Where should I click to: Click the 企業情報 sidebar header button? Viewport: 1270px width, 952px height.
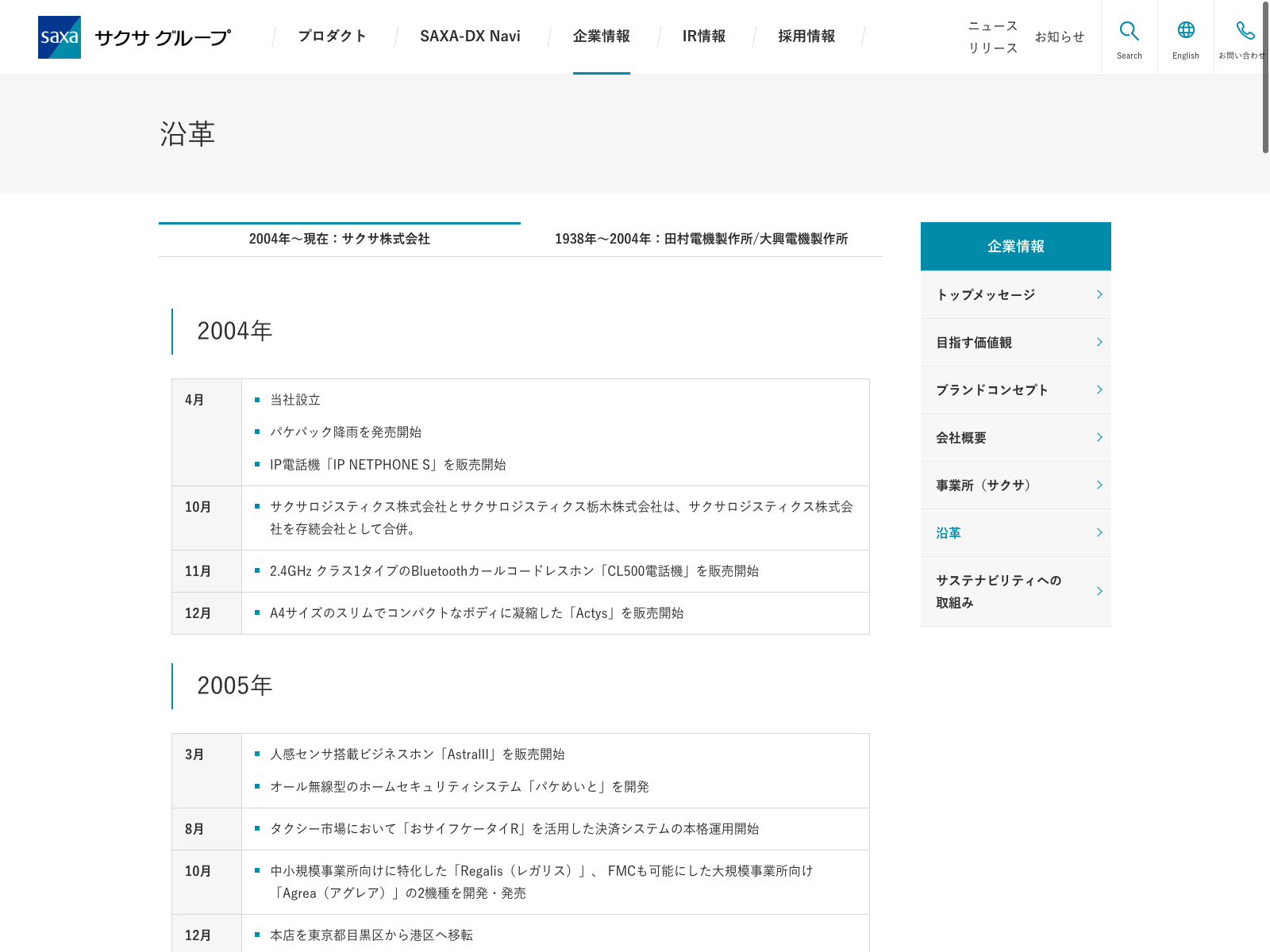coord(1016,247)
